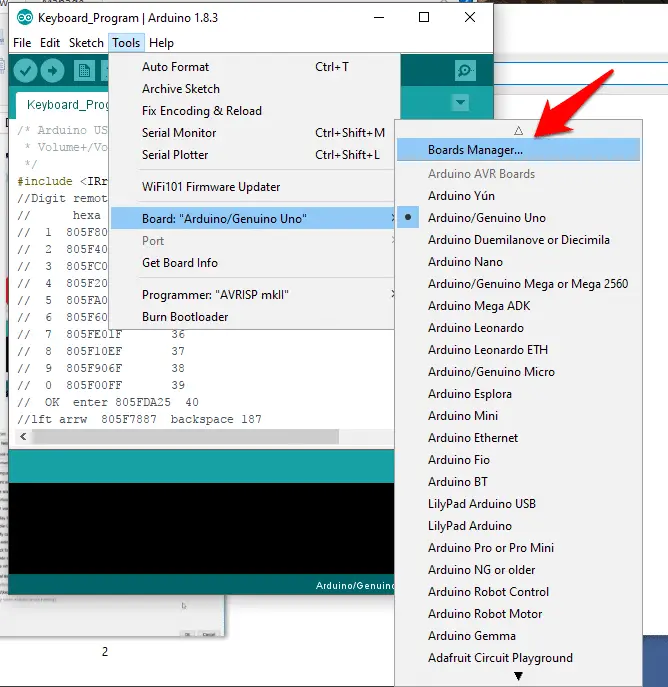668x687 pixels.
Task: Open Serial Monitor magnifier icon in toolbar
Action: [x=464, y=70]
